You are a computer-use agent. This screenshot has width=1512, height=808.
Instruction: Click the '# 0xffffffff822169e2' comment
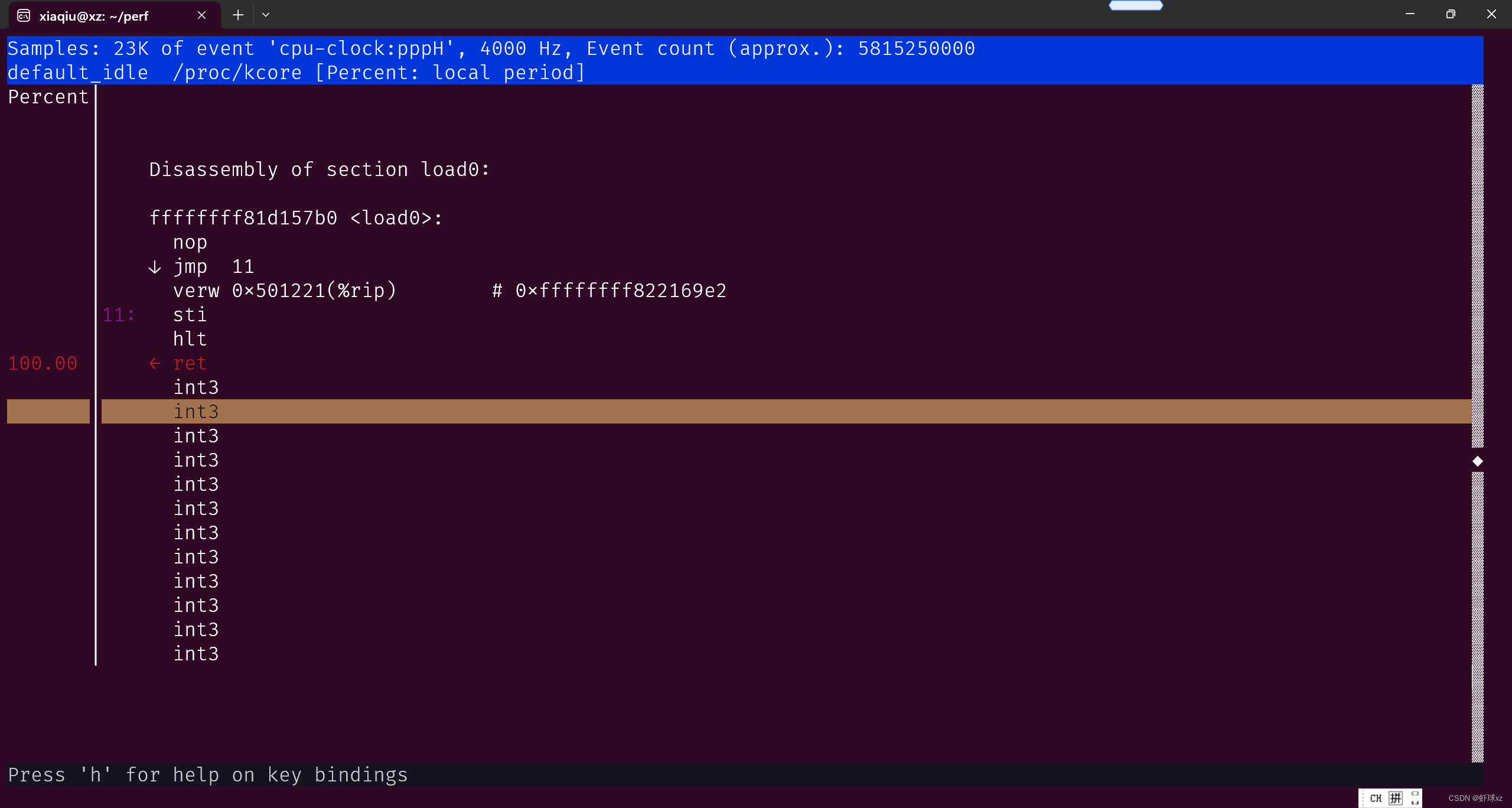coord(609,291)
